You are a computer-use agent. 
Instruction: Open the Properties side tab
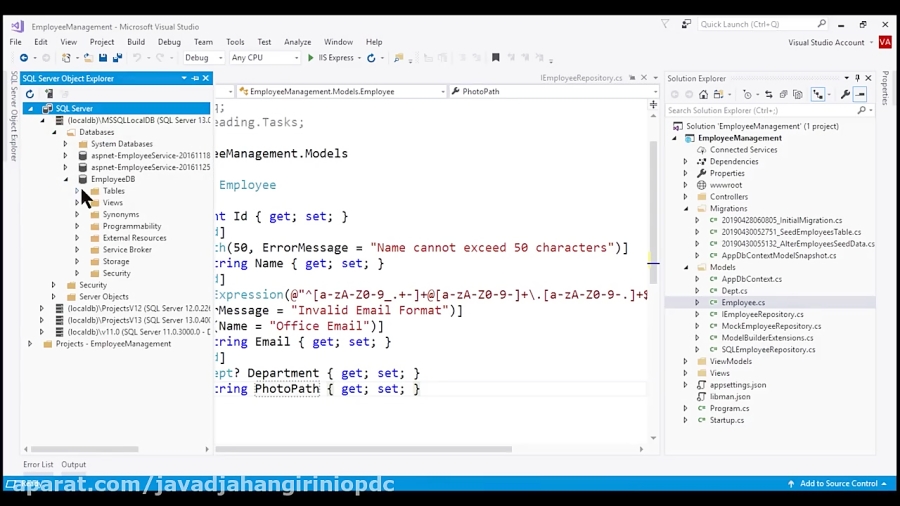(x=885, y=87)
